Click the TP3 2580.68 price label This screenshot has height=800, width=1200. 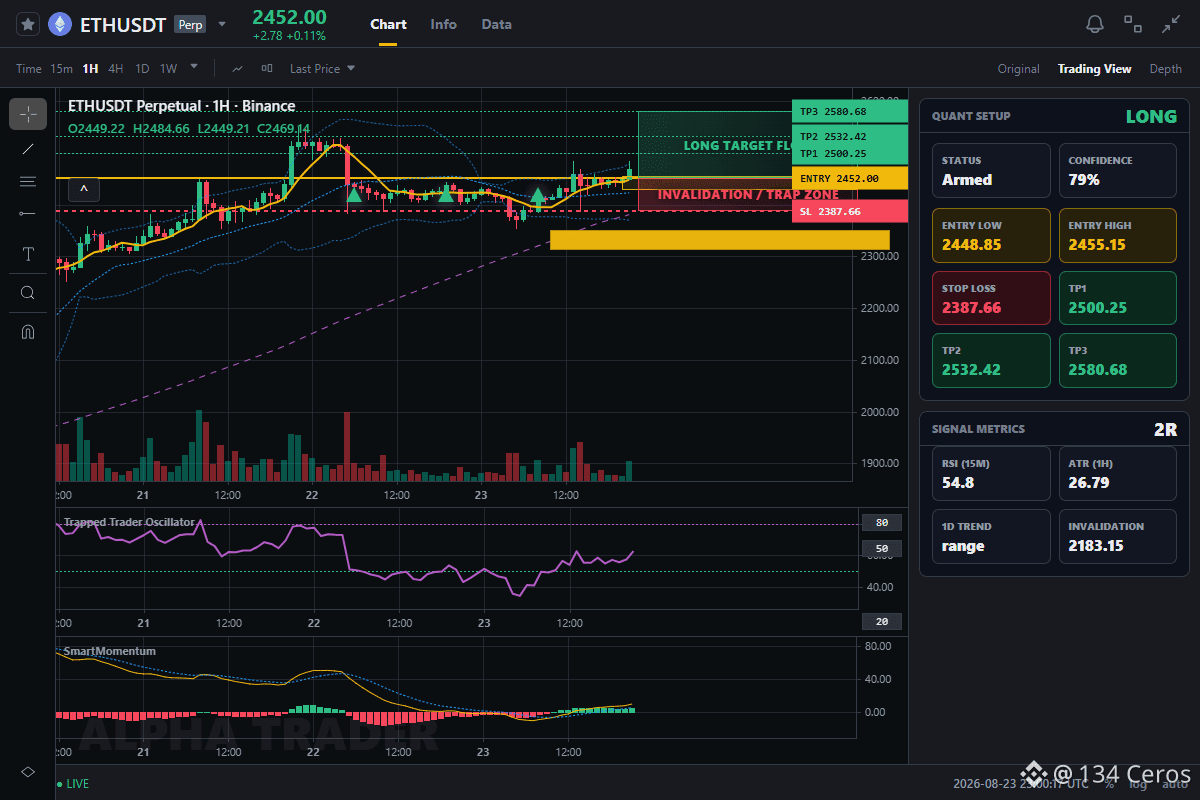click(x=849, y=111)
